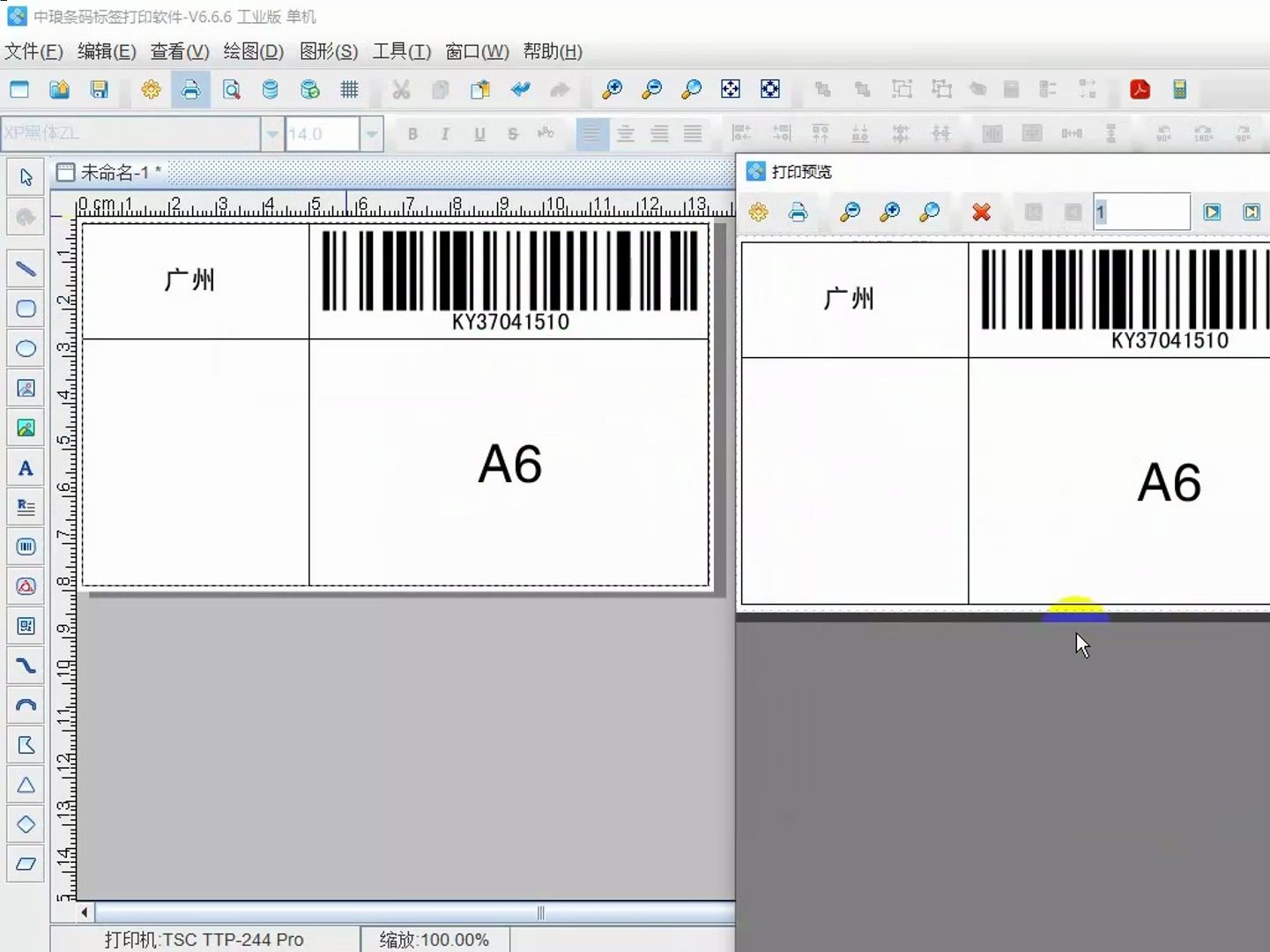This screenshot has width=1270, height=952.
Task: Set text alignment to right
Action: 659,134
